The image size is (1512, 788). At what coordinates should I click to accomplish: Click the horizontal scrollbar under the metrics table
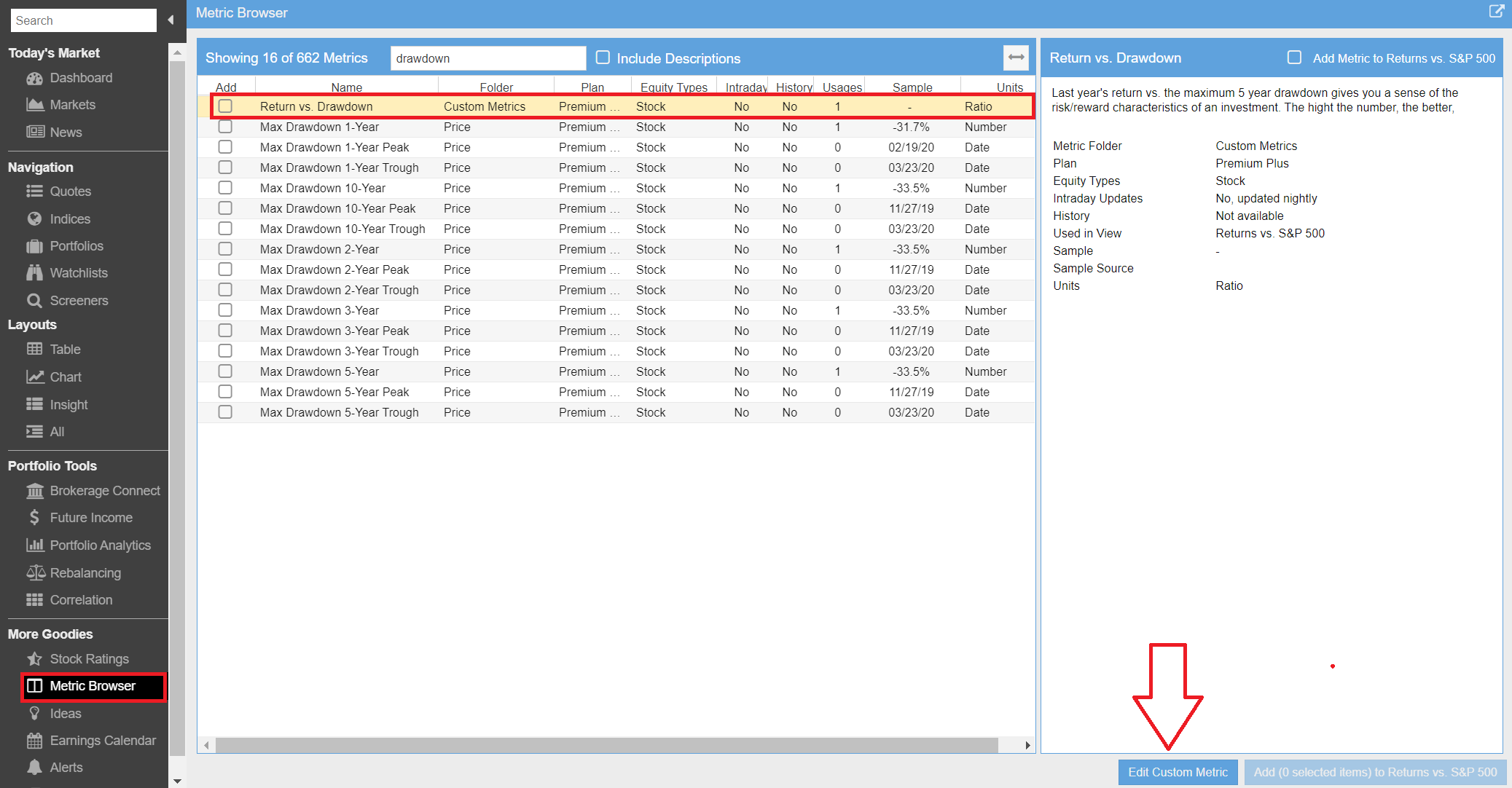click(607, 745)
